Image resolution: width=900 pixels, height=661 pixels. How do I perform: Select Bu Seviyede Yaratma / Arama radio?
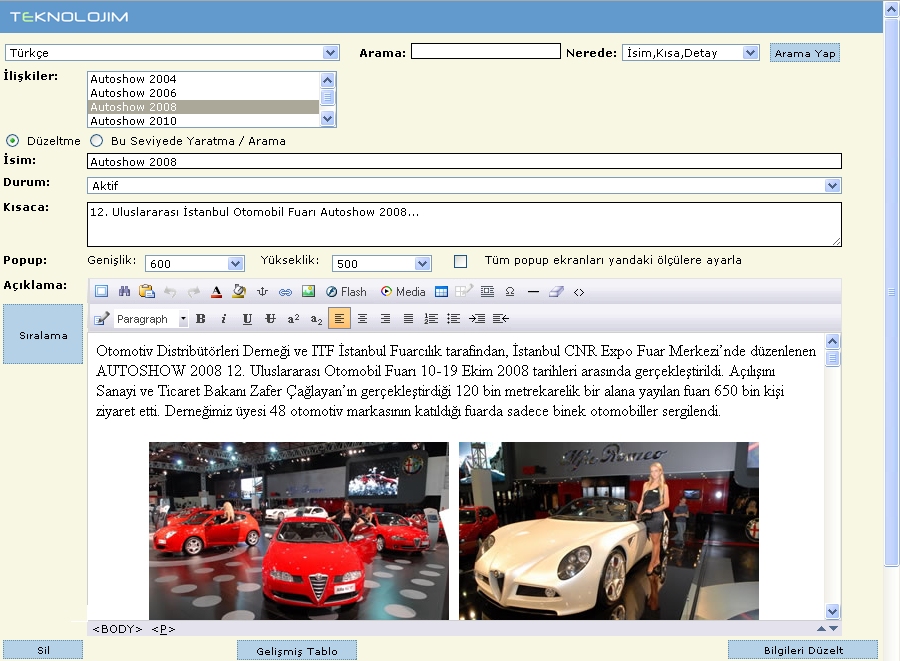[x=96, y=141]
